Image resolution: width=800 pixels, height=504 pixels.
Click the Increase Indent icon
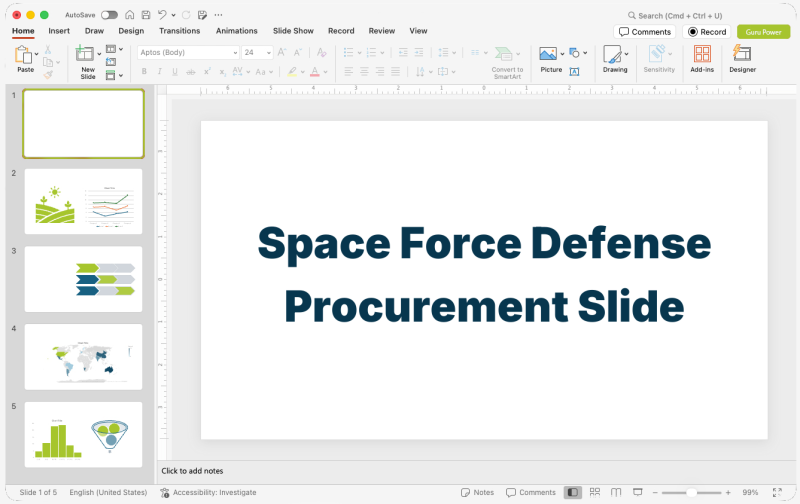[419, 52]
